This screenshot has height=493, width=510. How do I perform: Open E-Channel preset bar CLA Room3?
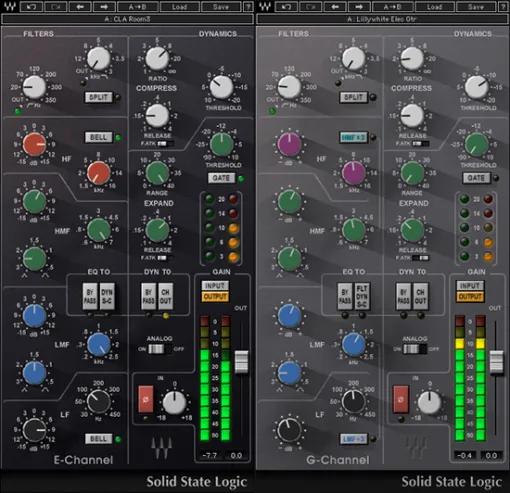coord(127,19)
